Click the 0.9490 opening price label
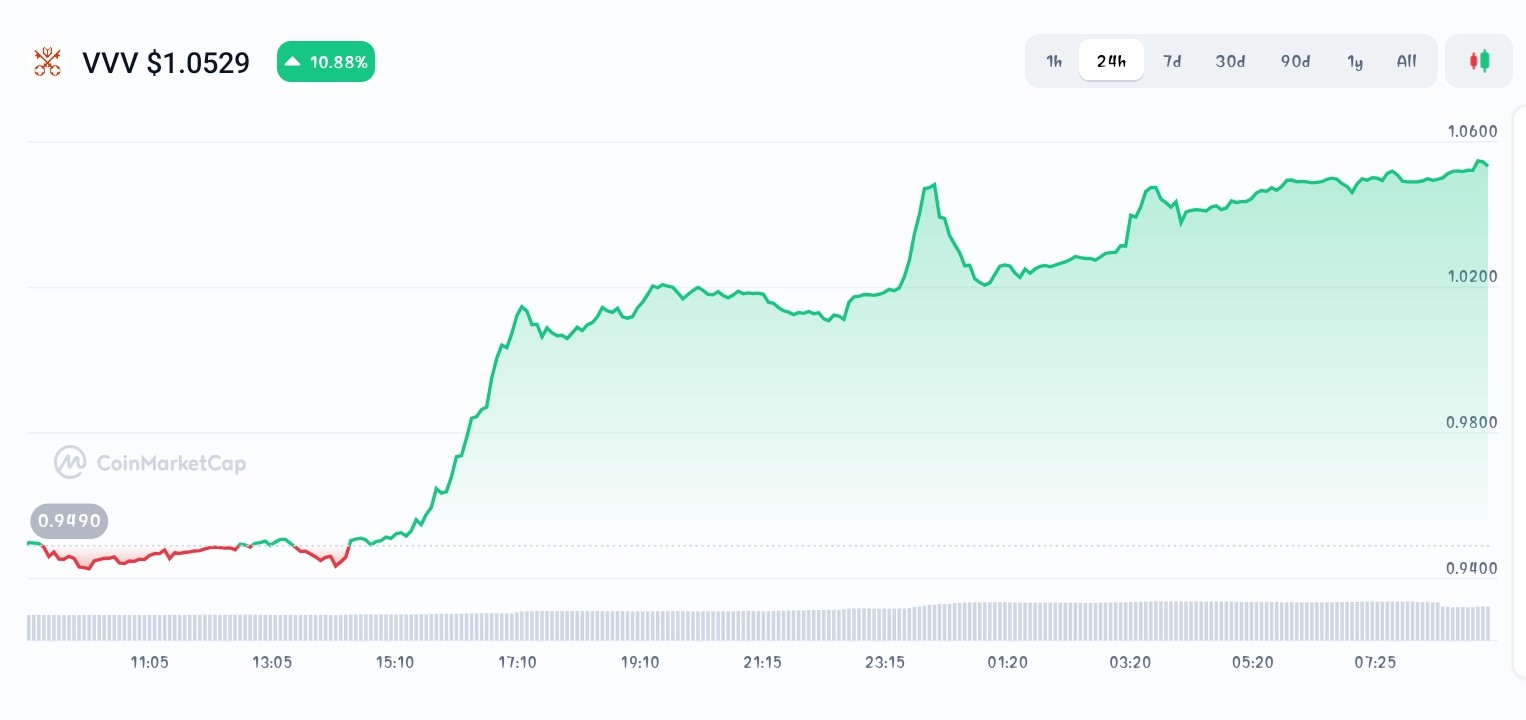The width and height of the screenshot is (1526, 720). pos(69,521)
